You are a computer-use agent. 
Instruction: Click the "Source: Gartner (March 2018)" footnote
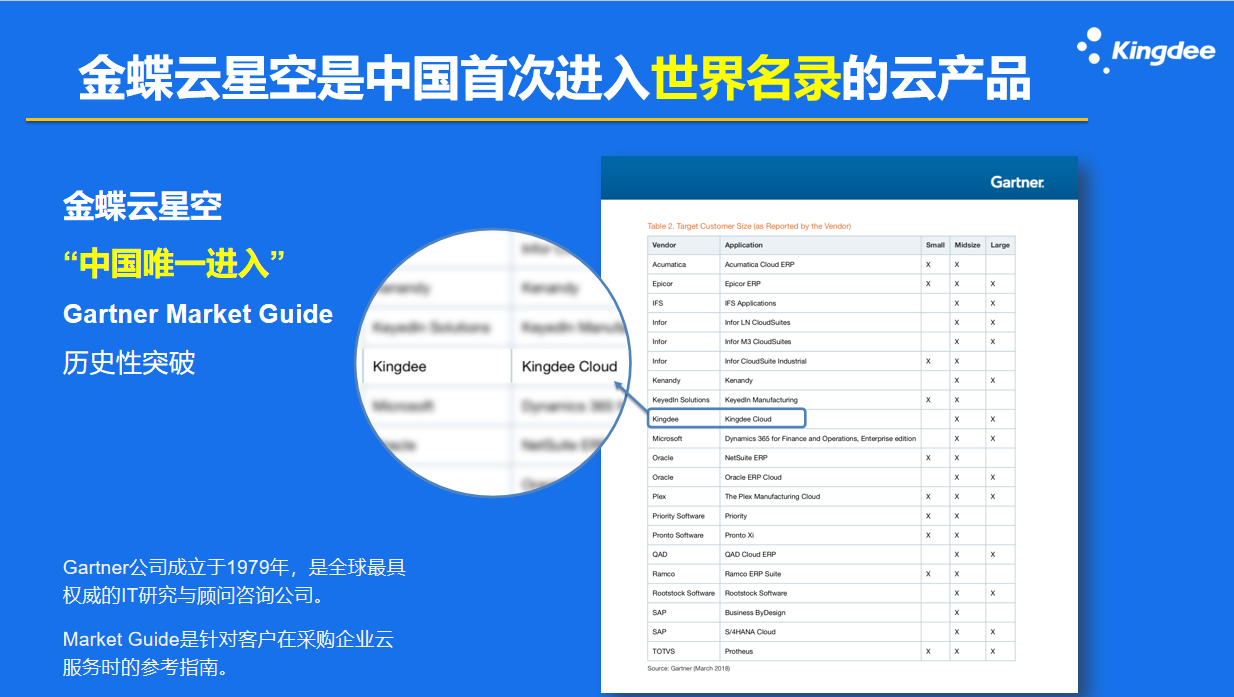pos(689,668)
